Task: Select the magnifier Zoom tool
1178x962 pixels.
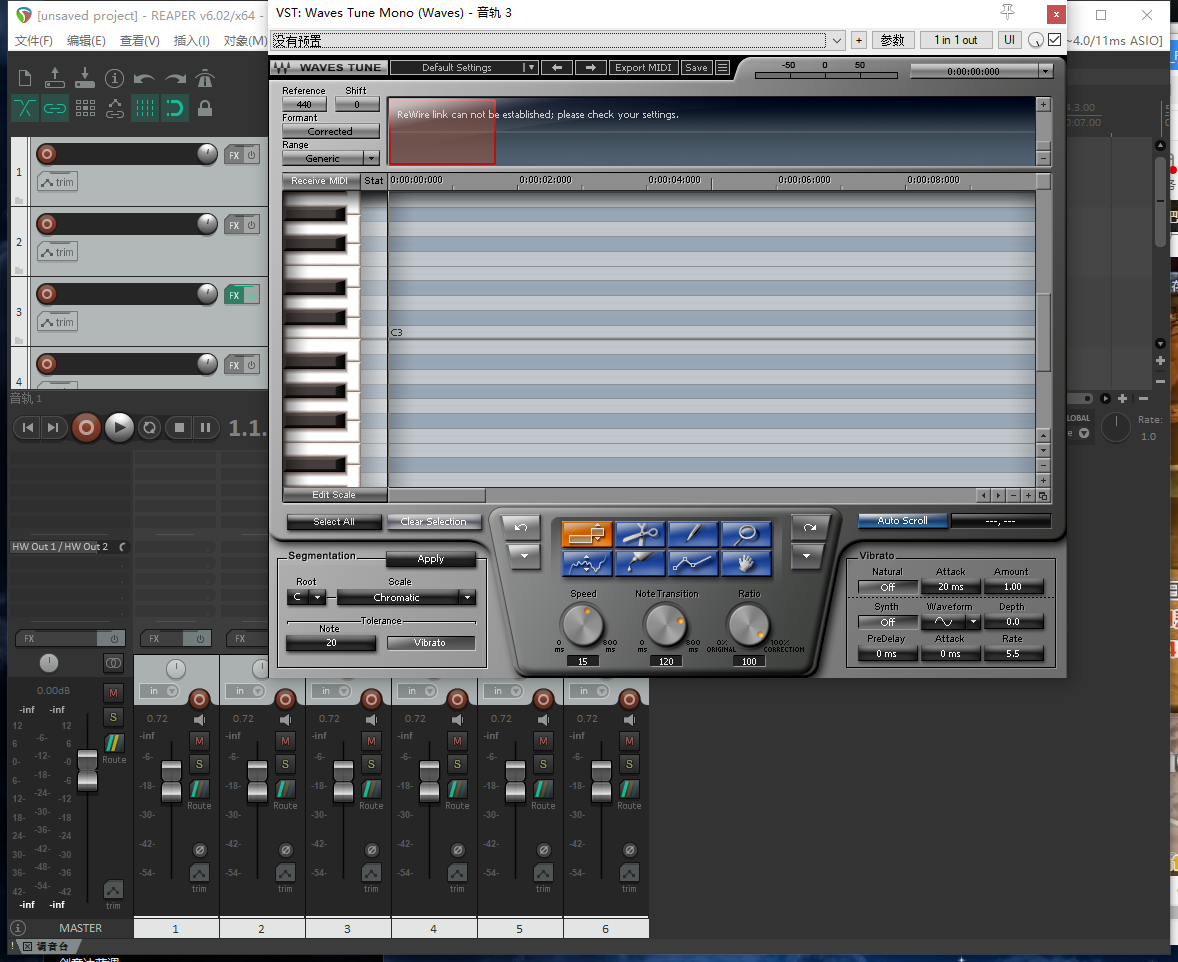Action: tap(746, 534)
